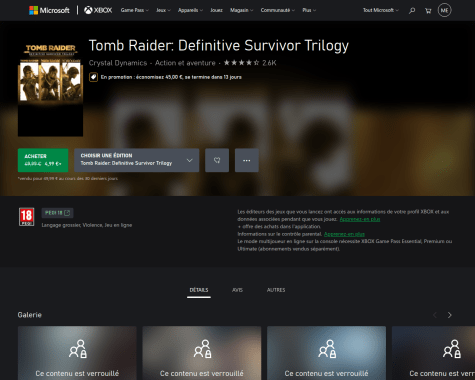
Task: Open the Jouez nav item
Action: pos(216,10)
